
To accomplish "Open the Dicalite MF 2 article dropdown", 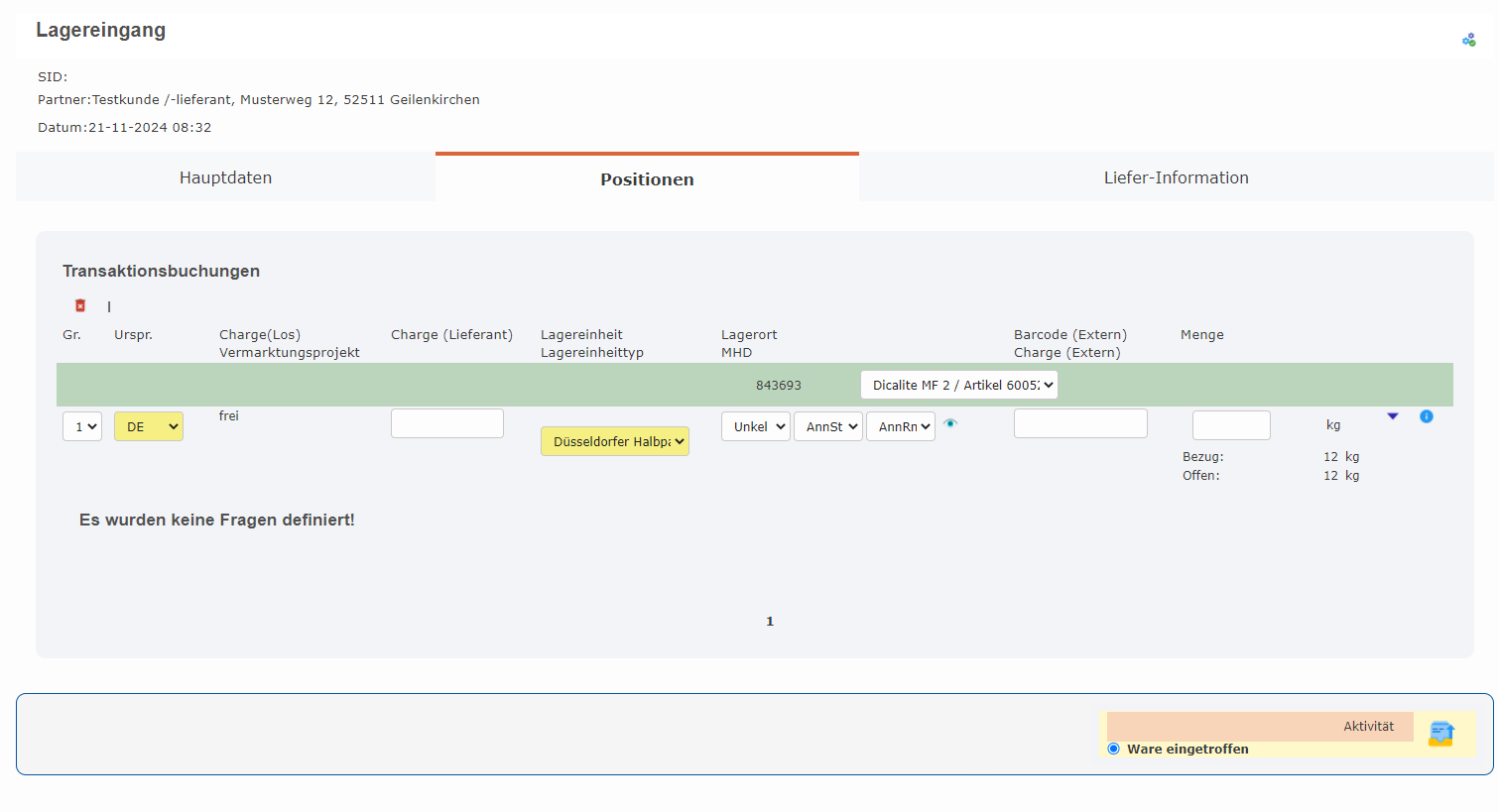I will (x=958, y=385).
